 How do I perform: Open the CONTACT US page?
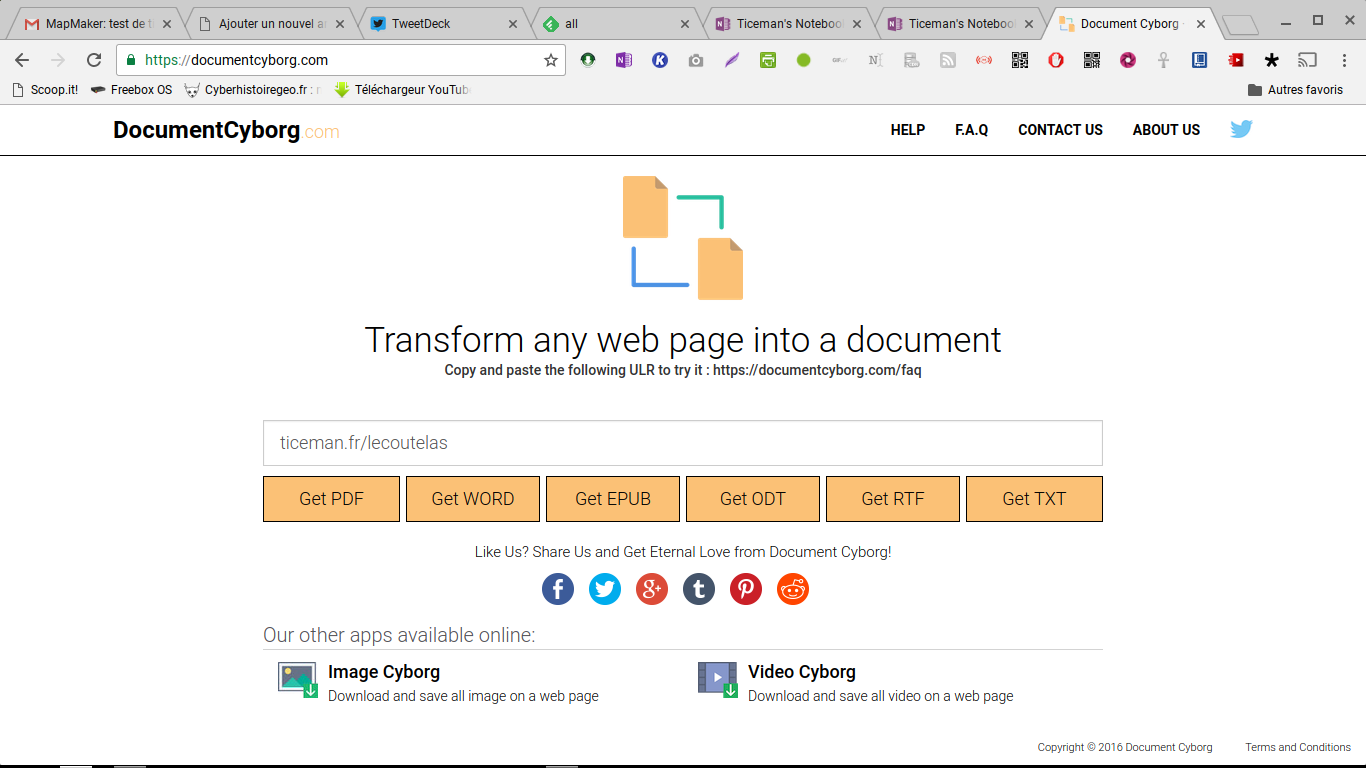click(1060, 130)
